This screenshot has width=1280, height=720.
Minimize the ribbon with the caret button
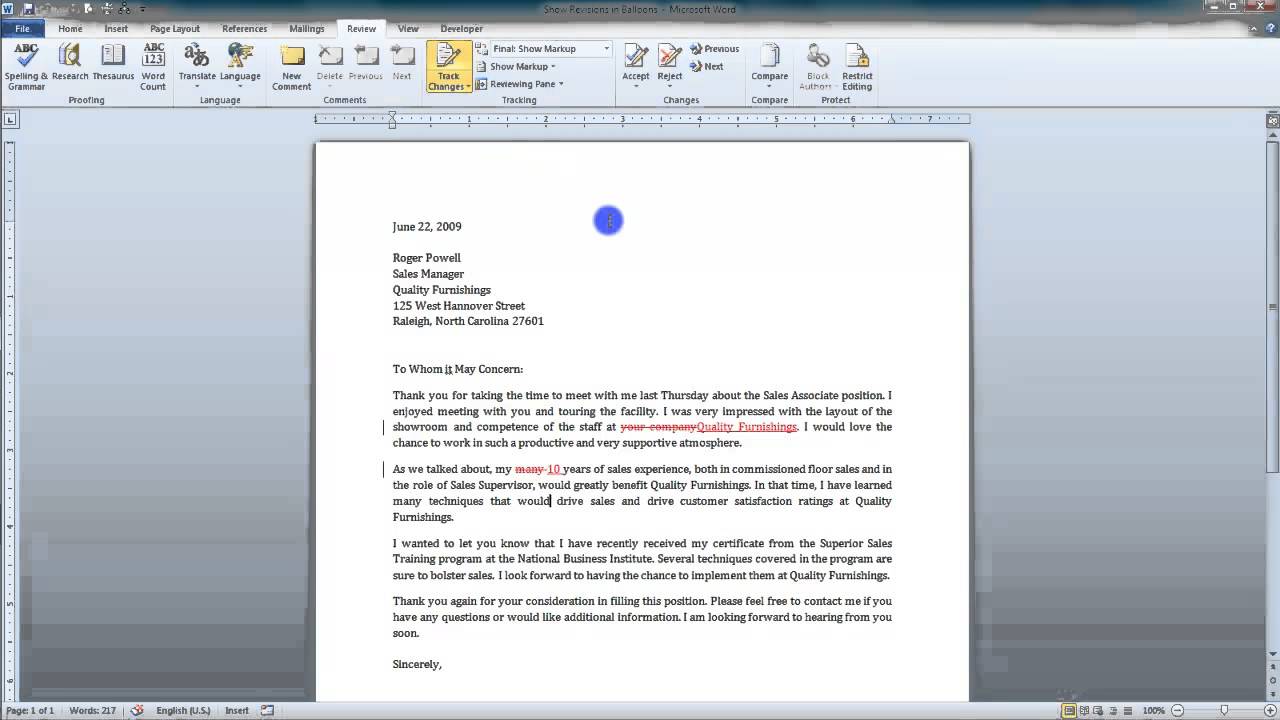tap(1254, 29)
